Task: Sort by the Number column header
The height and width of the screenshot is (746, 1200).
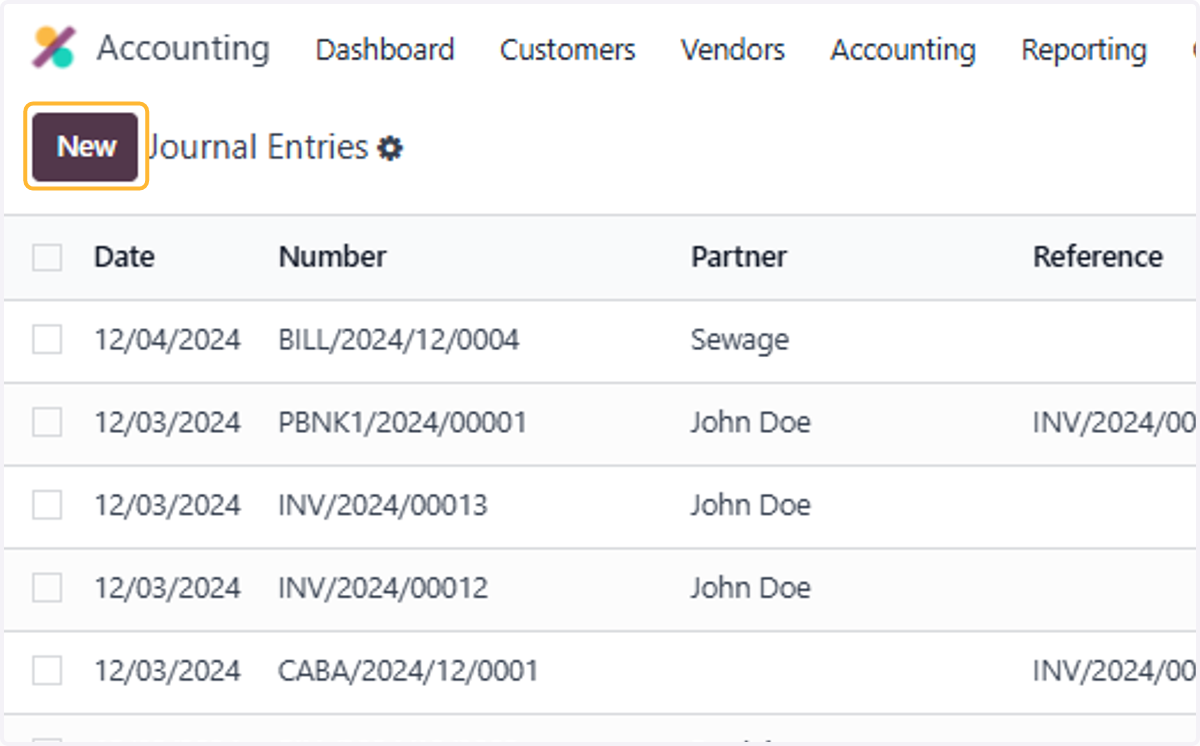Action: click(x=332, y=257)
